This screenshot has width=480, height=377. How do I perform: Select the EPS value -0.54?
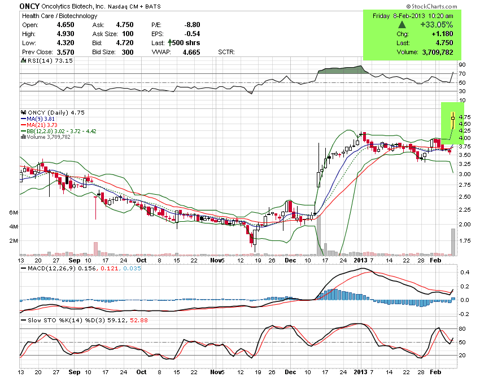pos(192,34)
